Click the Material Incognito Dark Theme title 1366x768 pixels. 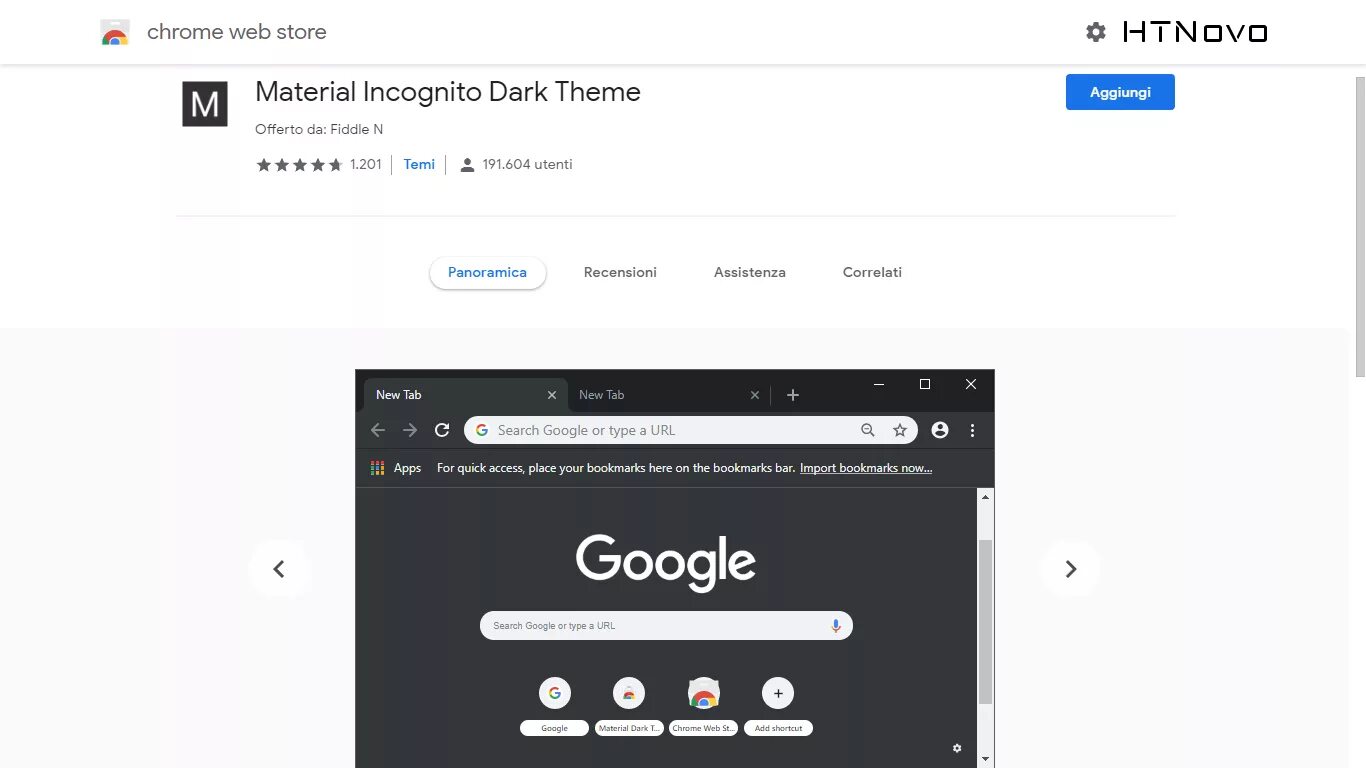[x=448, y=92]
